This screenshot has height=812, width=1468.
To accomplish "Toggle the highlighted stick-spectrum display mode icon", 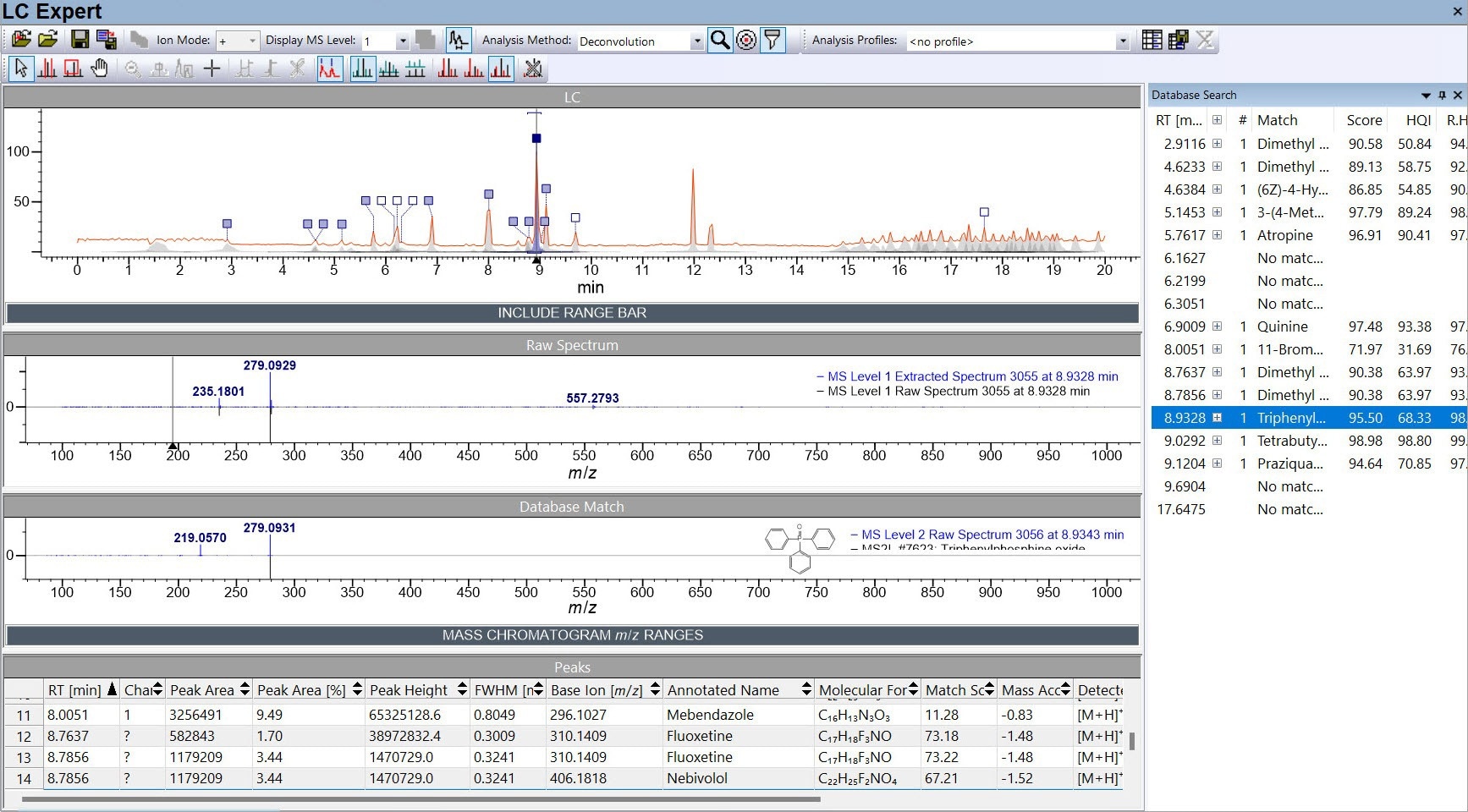I will coord(363,69).
